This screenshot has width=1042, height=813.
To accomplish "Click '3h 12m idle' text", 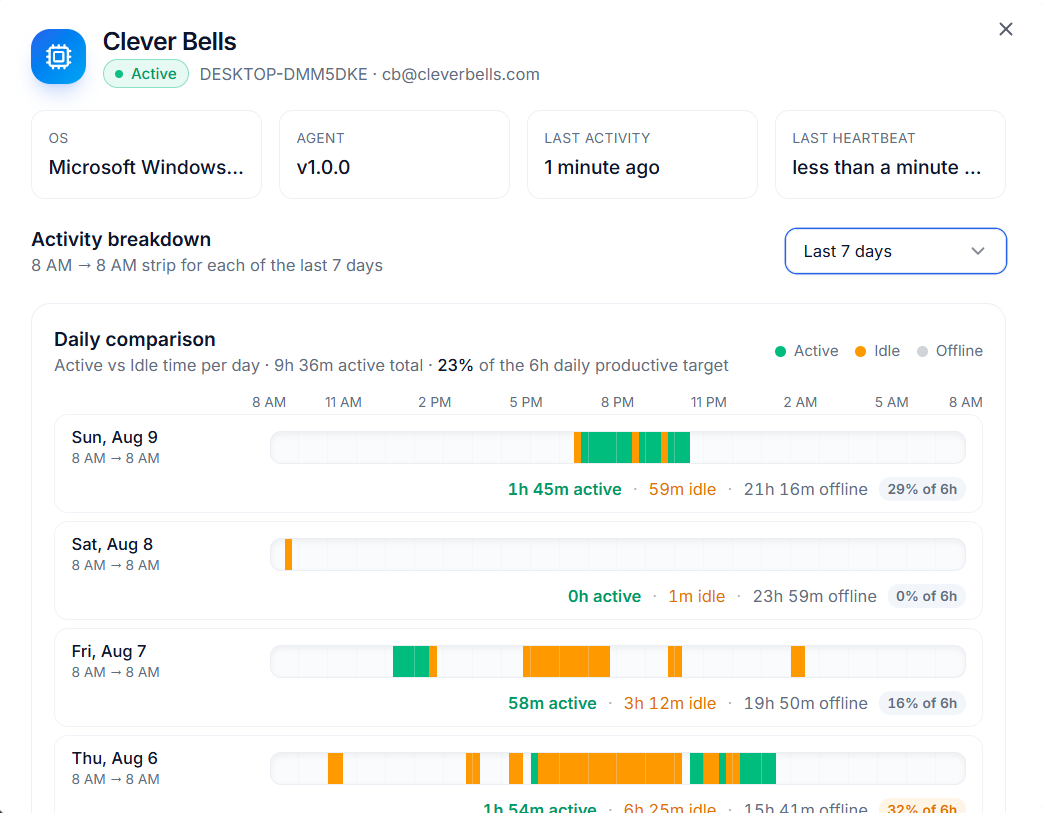I will pos(670,703).
